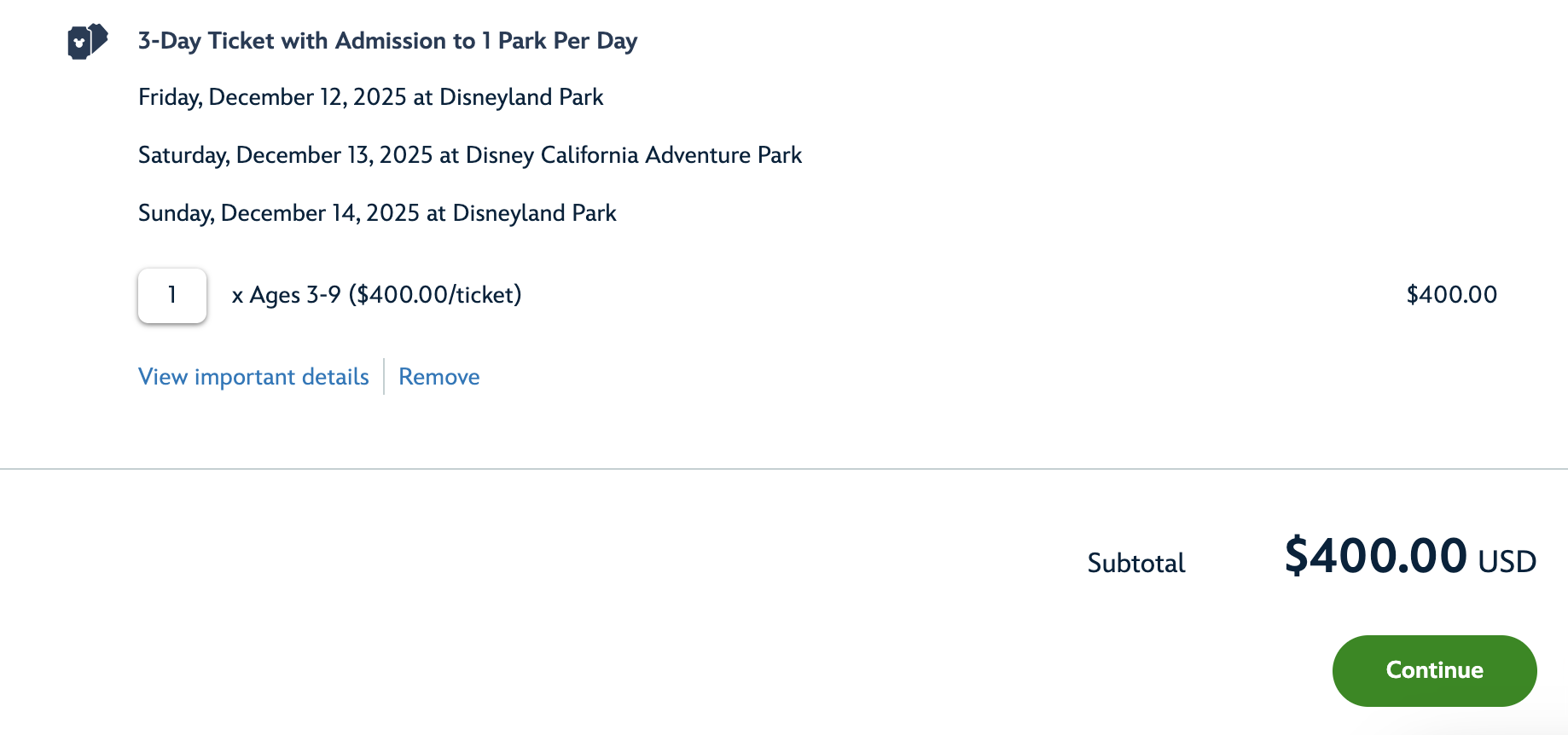This screenshot has height=735, width=1568.
Task: Click the USD currency label
Action: coord(1507,562)
